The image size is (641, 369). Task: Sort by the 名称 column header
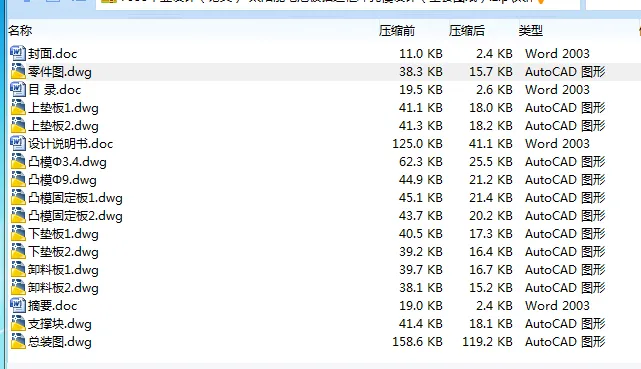point(20,31)
